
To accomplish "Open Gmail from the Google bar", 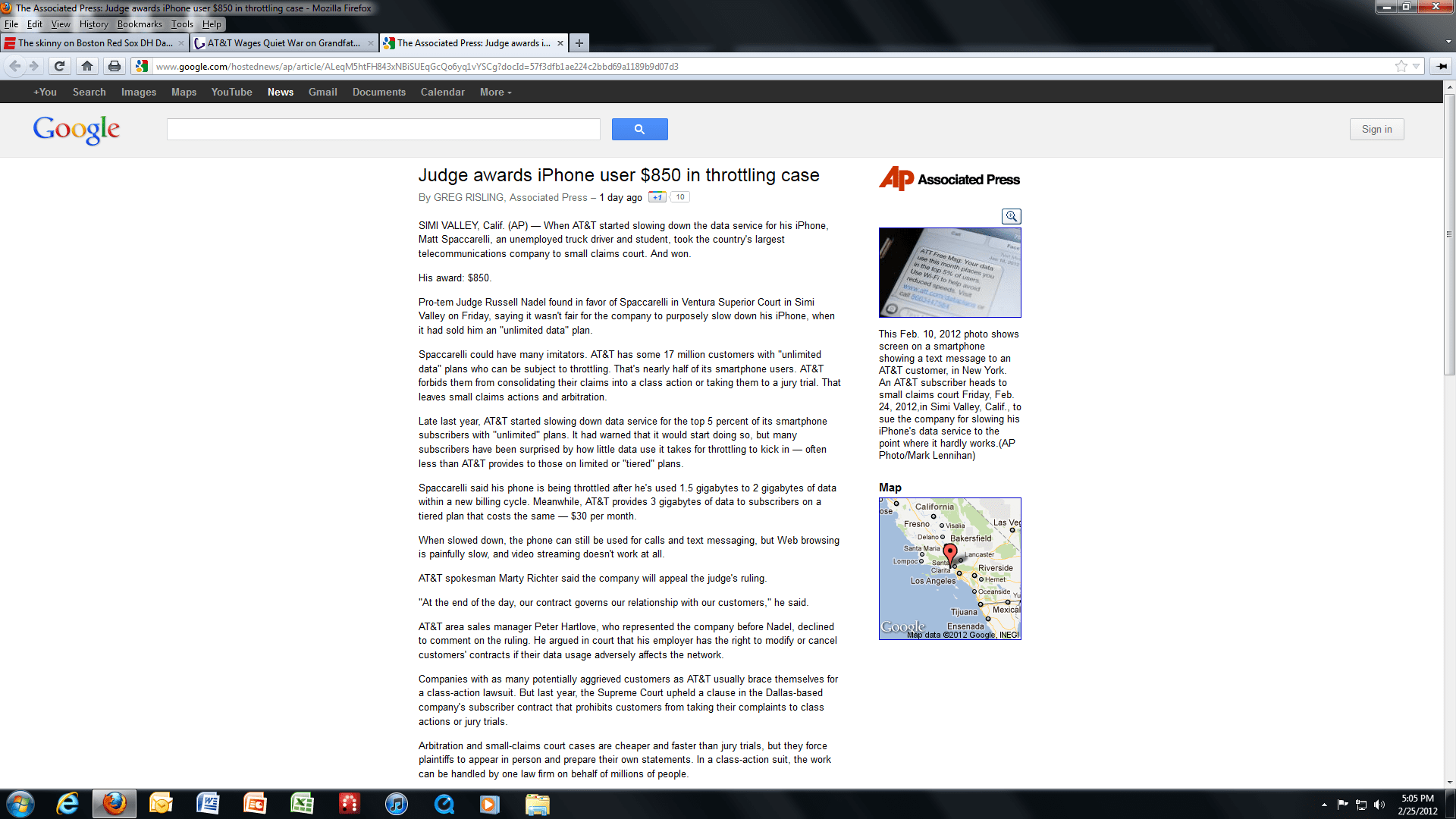I will pos(323,92).
